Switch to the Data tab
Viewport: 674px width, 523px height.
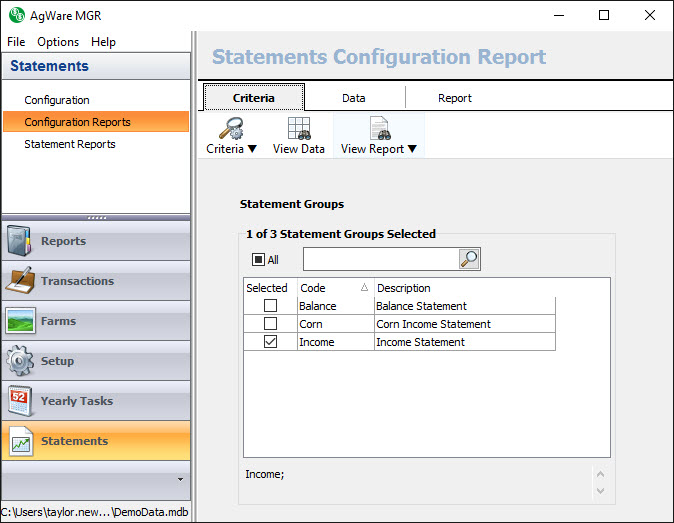pos(354,98)
